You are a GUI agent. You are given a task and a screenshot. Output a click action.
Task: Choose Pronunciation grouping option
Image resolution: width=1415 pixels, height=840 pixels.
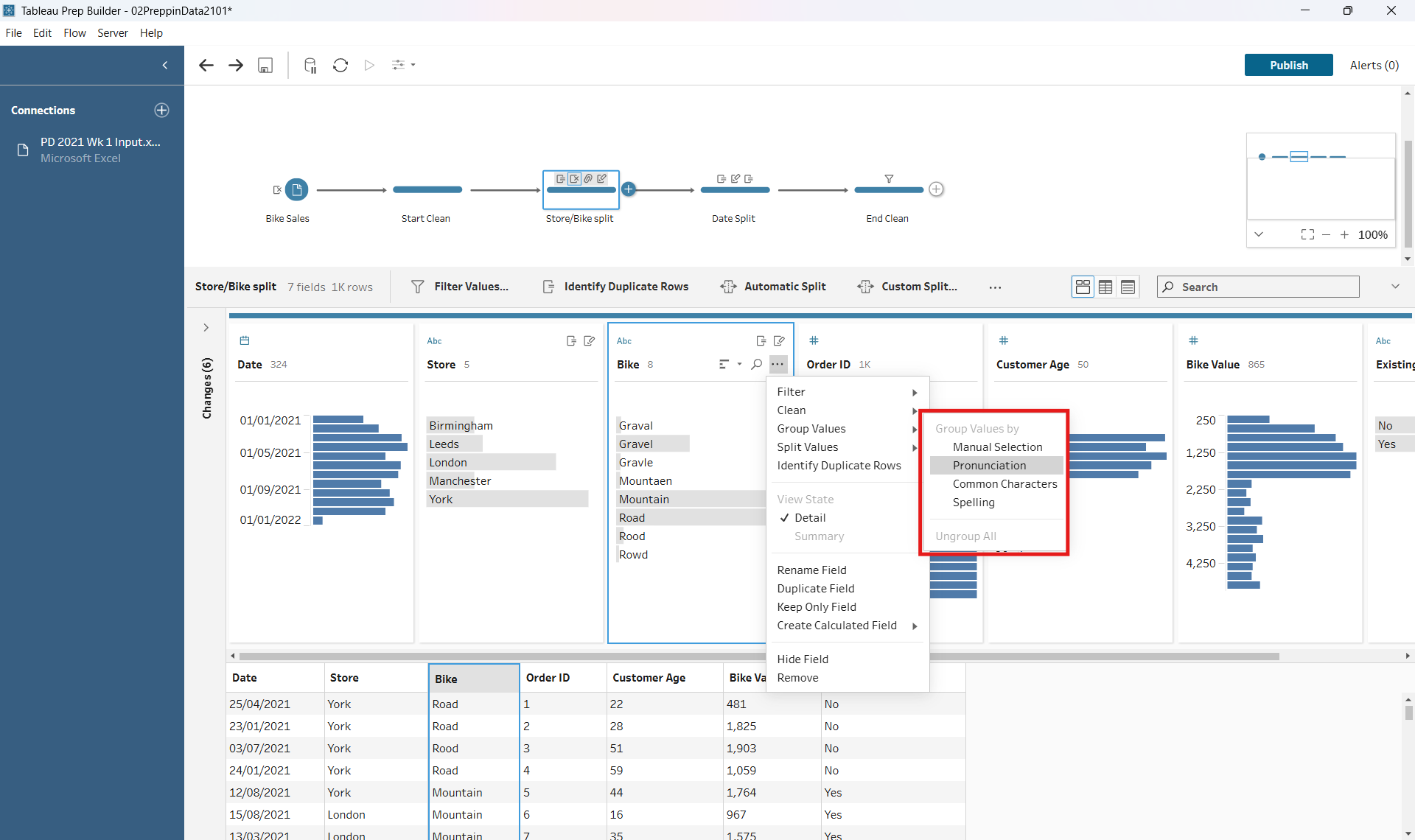pyautogui.click(x=989, y=466)
